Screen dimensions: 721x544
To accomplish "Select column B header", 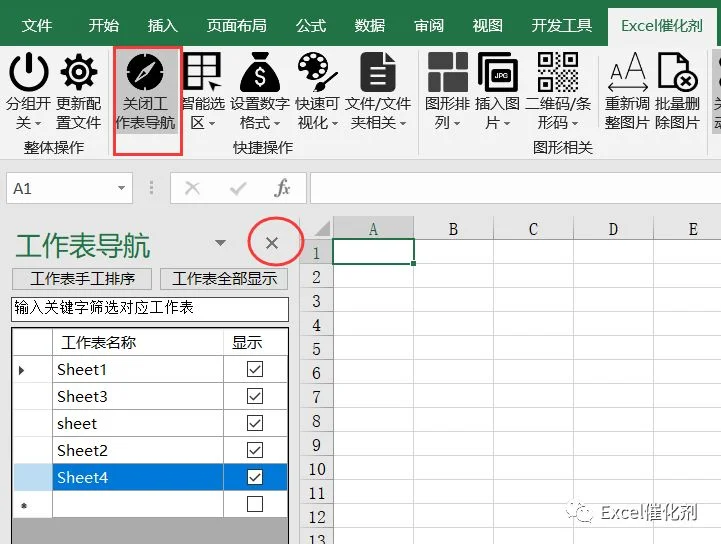I will (453, 229).
